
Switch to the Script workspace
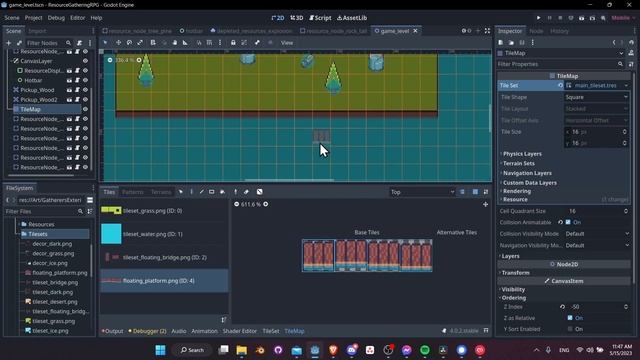(x=320, y=18)
